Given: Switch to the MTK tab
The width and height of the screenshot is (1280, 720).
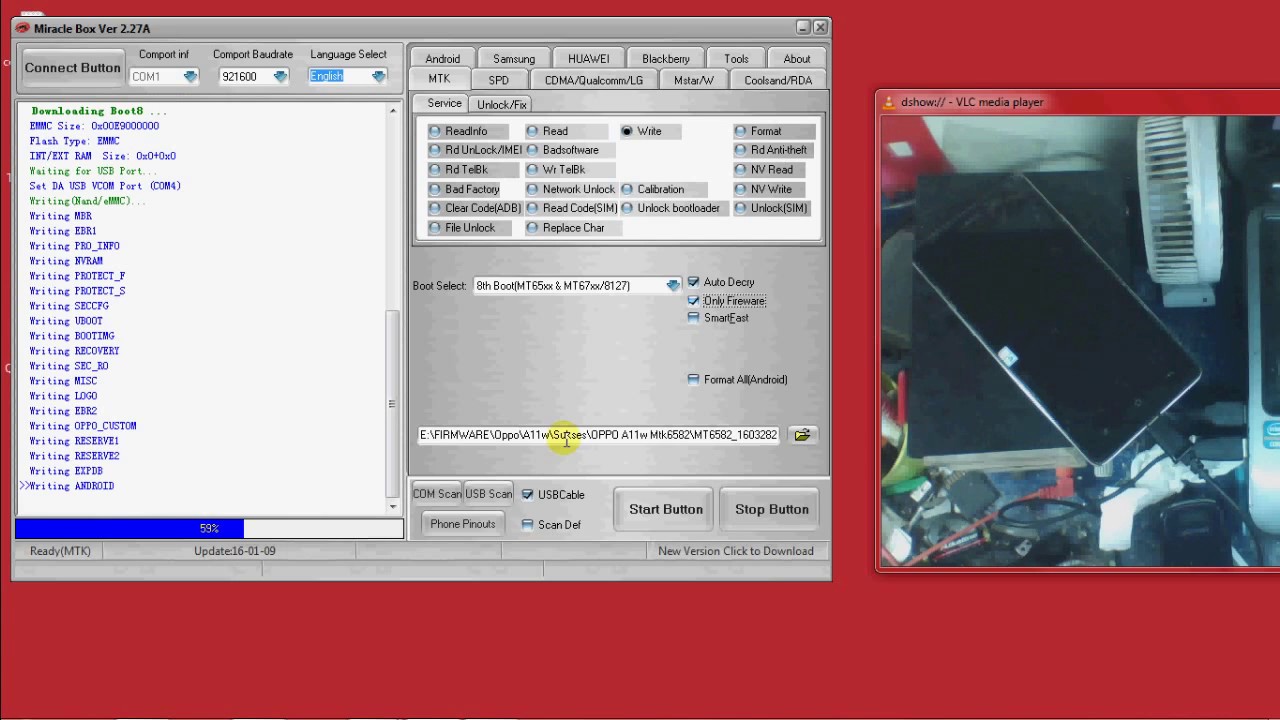Looking at the screenshot, I should [439, 79].
